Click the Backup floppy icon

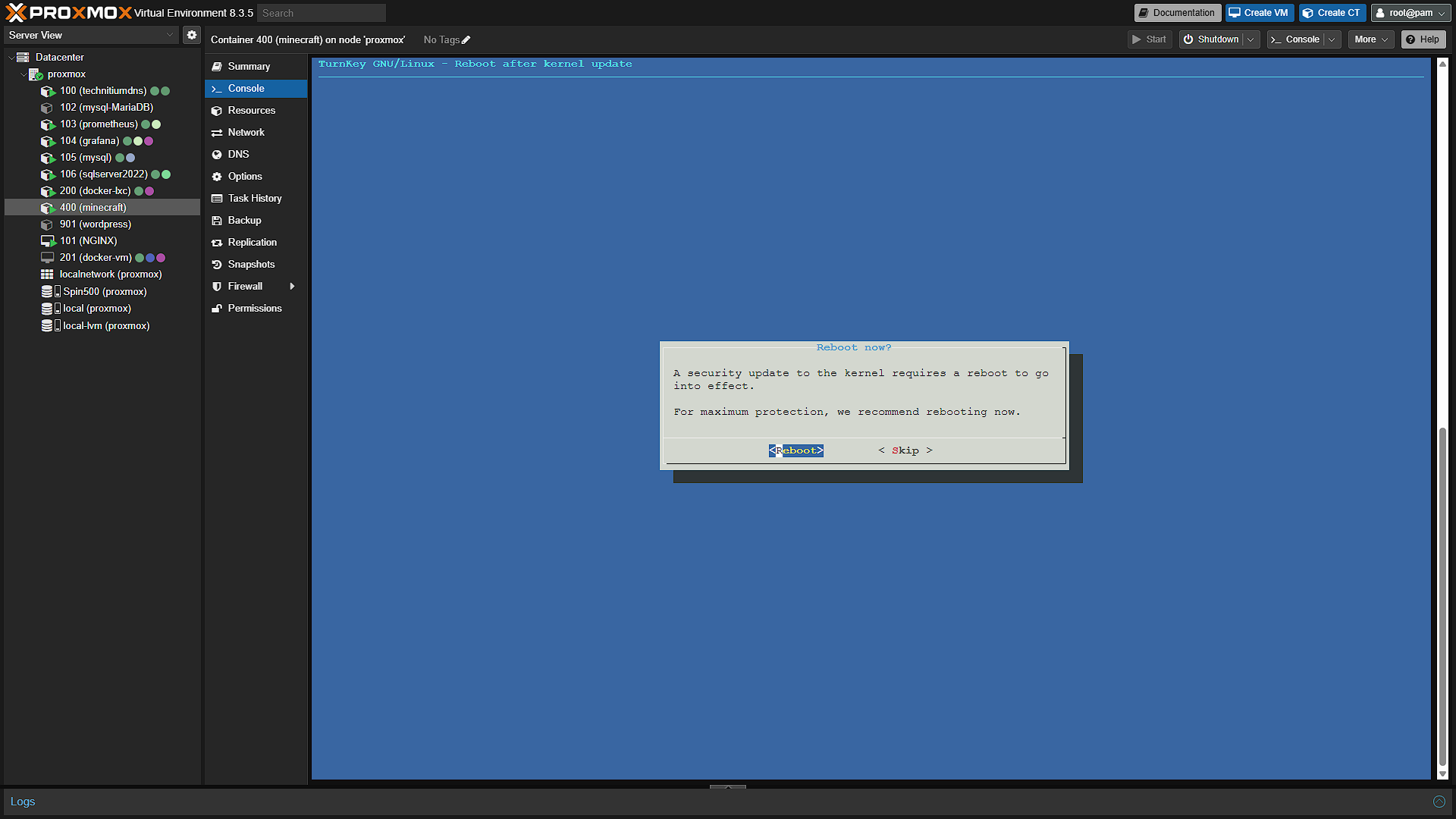coord(217,221)
